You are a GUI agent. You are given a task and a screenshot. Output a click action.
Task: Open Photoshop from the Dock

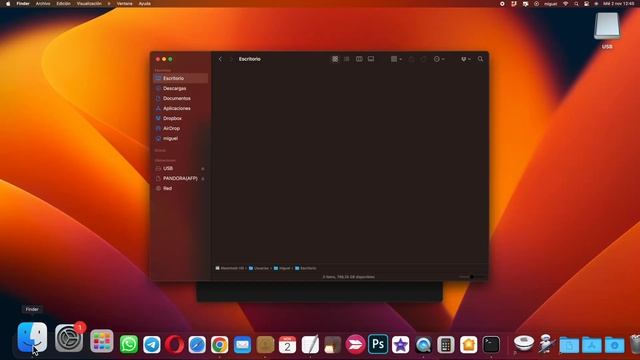click(378, 344)
